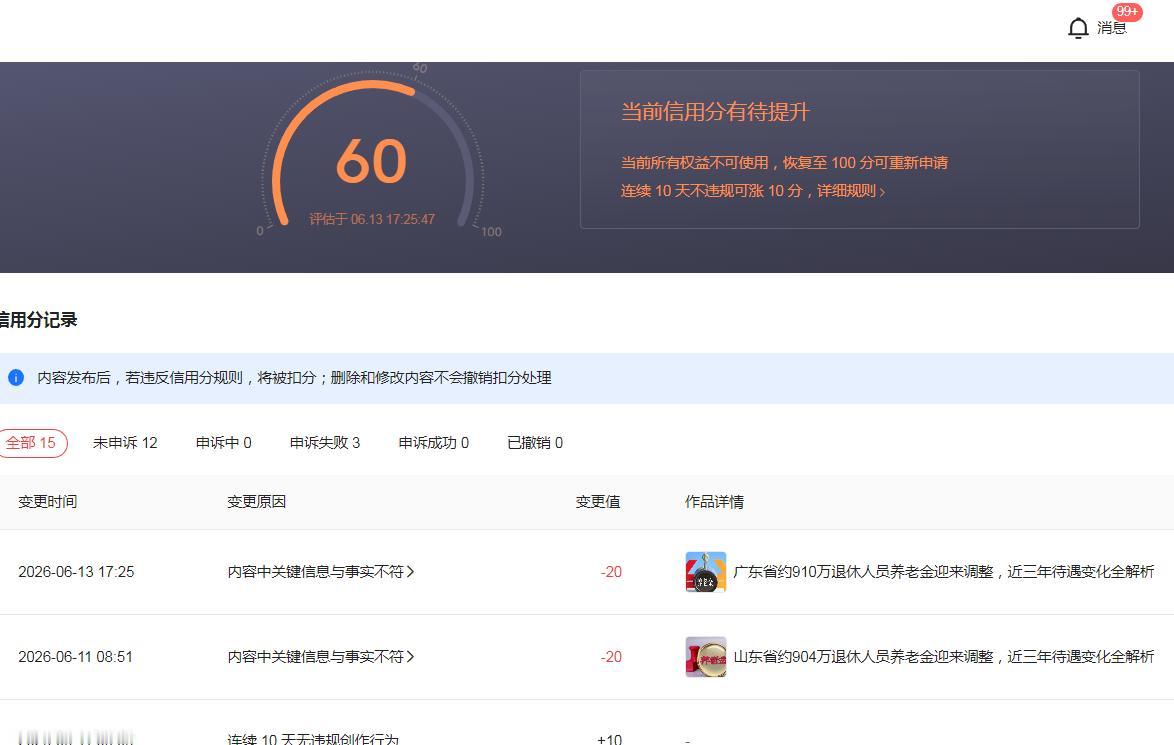The width and height of the screenshot is (1174, 745).
Task: Click the 60 credit score gauge
Action: click(x=372, y=161)
